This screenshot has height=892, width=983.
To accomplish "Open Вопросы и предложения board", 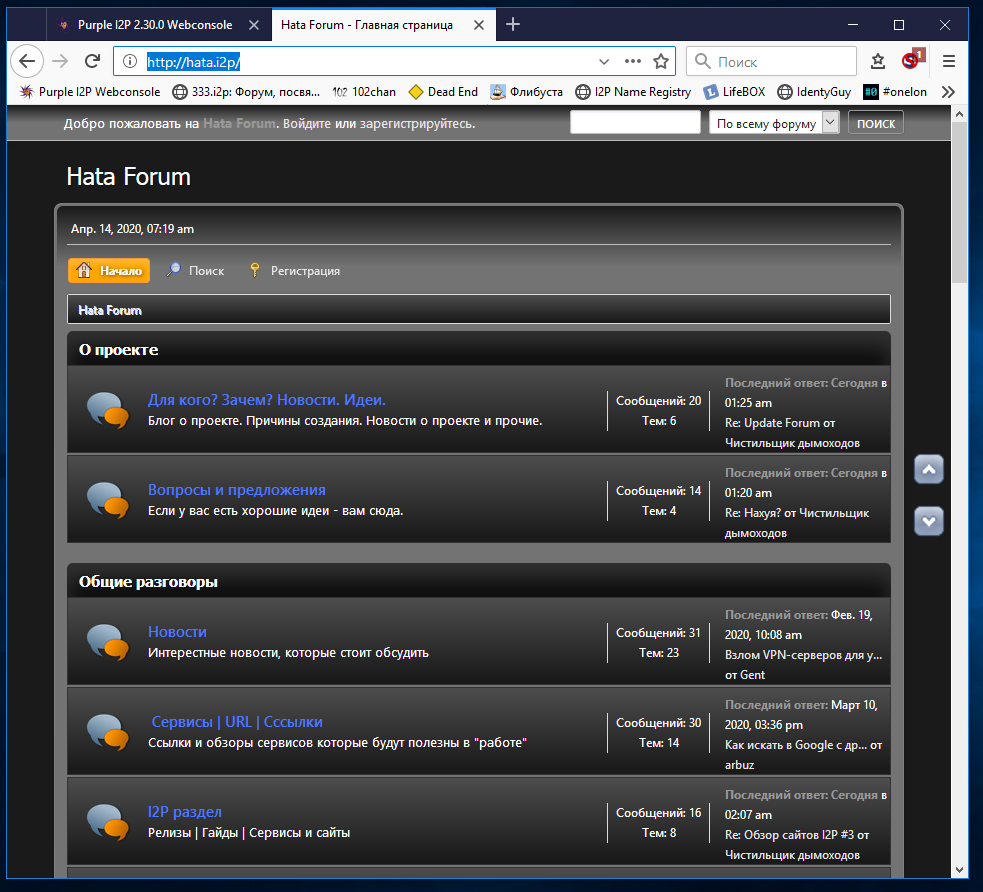I will 236,490.
